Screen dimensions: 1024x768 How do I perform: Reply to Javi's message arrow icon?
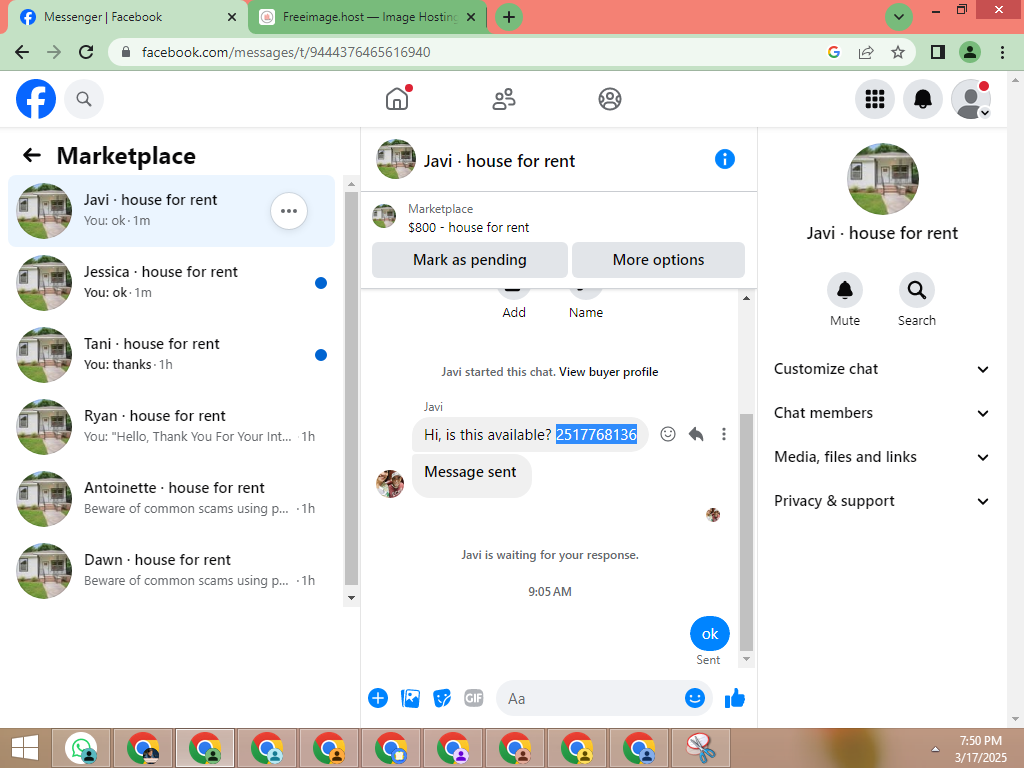click(x=696, y=434)
